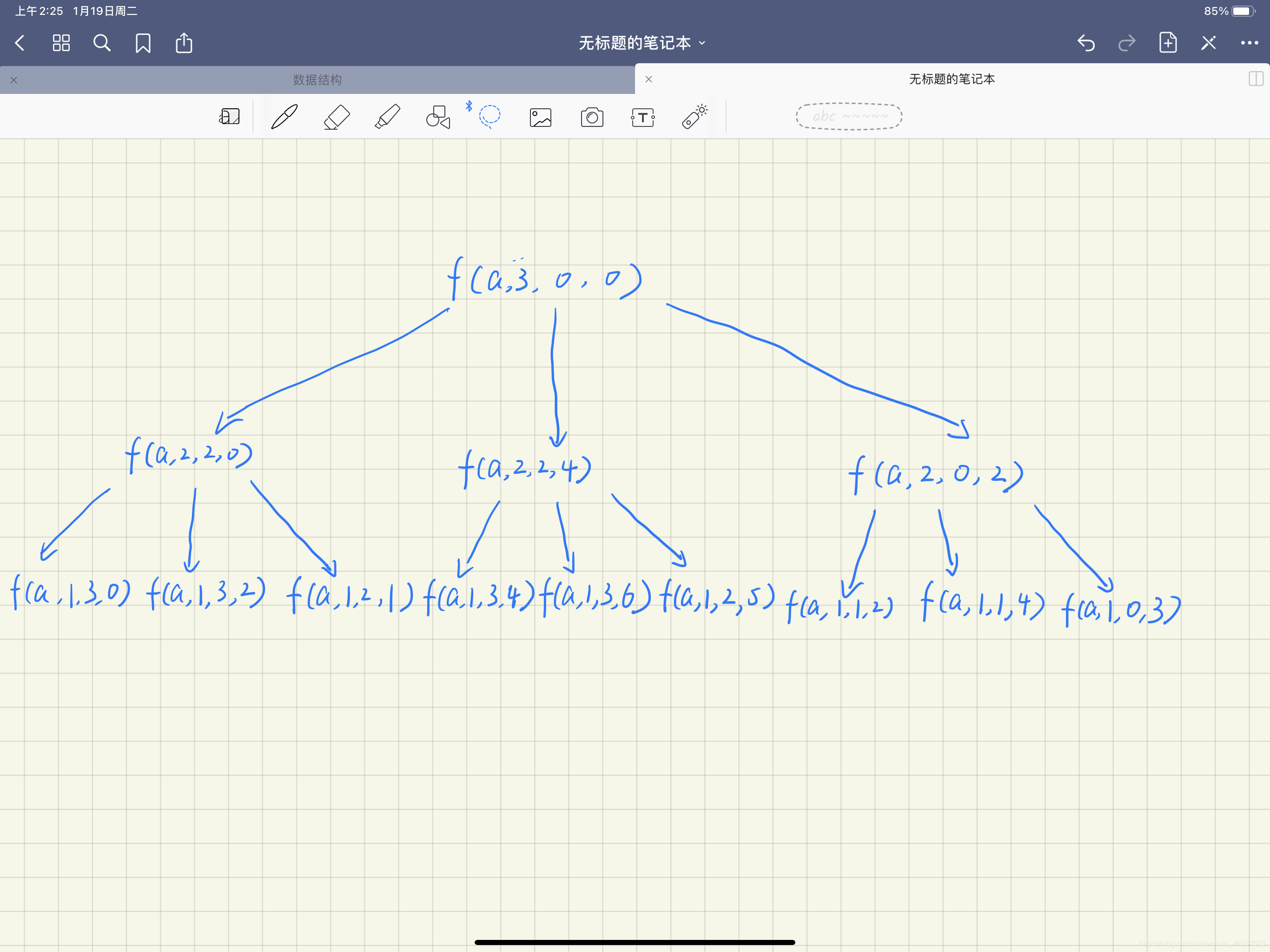Open the Camera tool
This screenshot has height=952, width=1270.
pos(591,117)
